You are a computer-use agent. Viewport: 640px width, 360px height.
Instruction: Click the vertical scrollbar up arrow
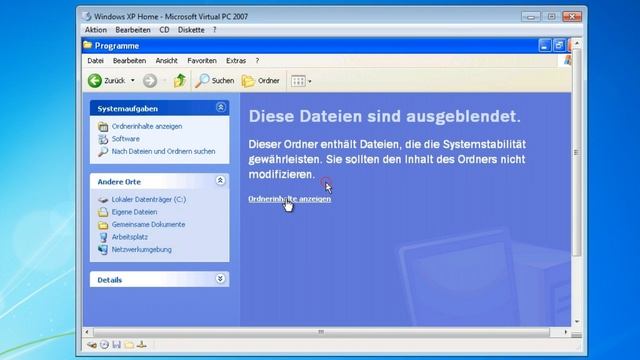[x=577, y=43]
